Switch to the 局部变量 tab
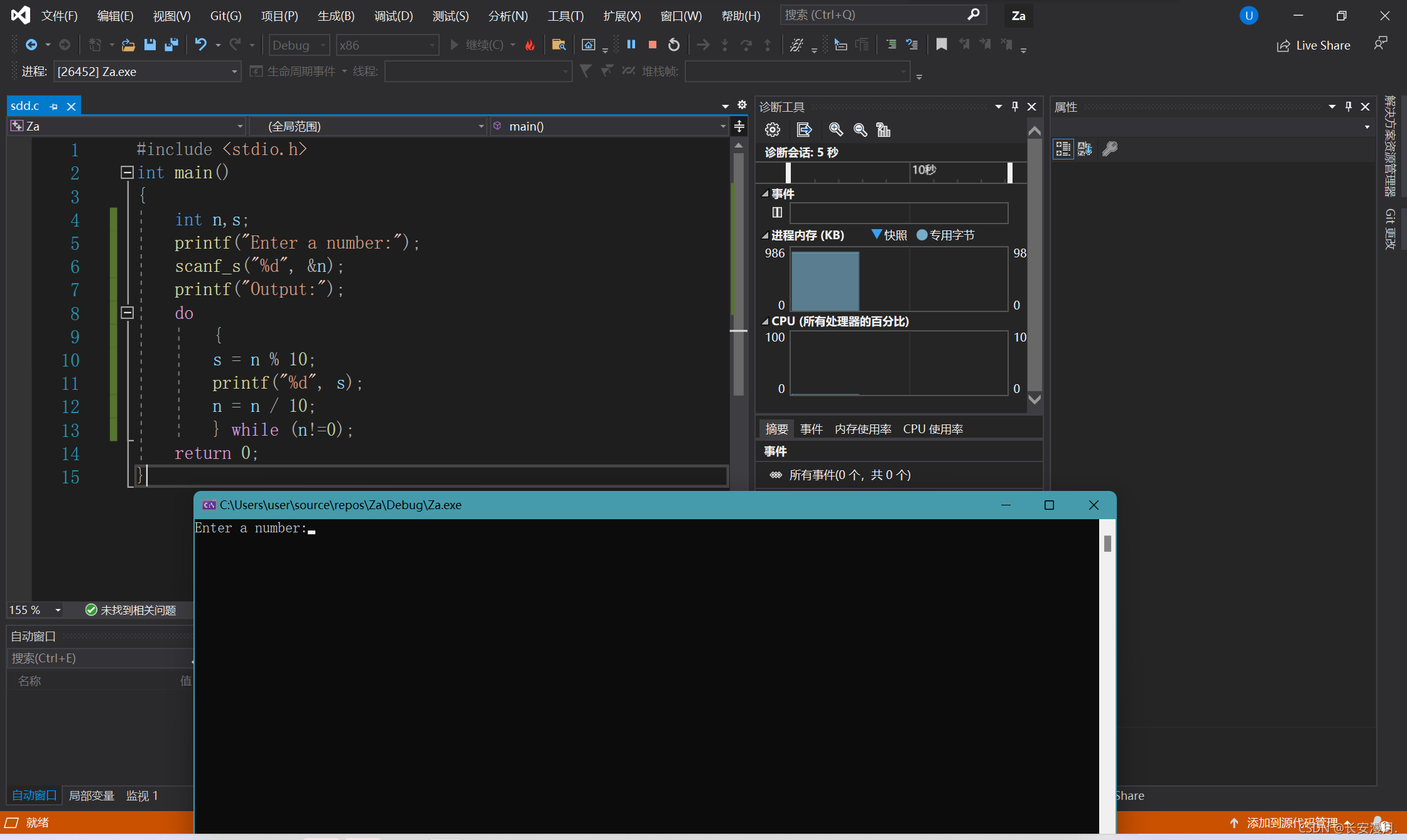 (91, 795)
